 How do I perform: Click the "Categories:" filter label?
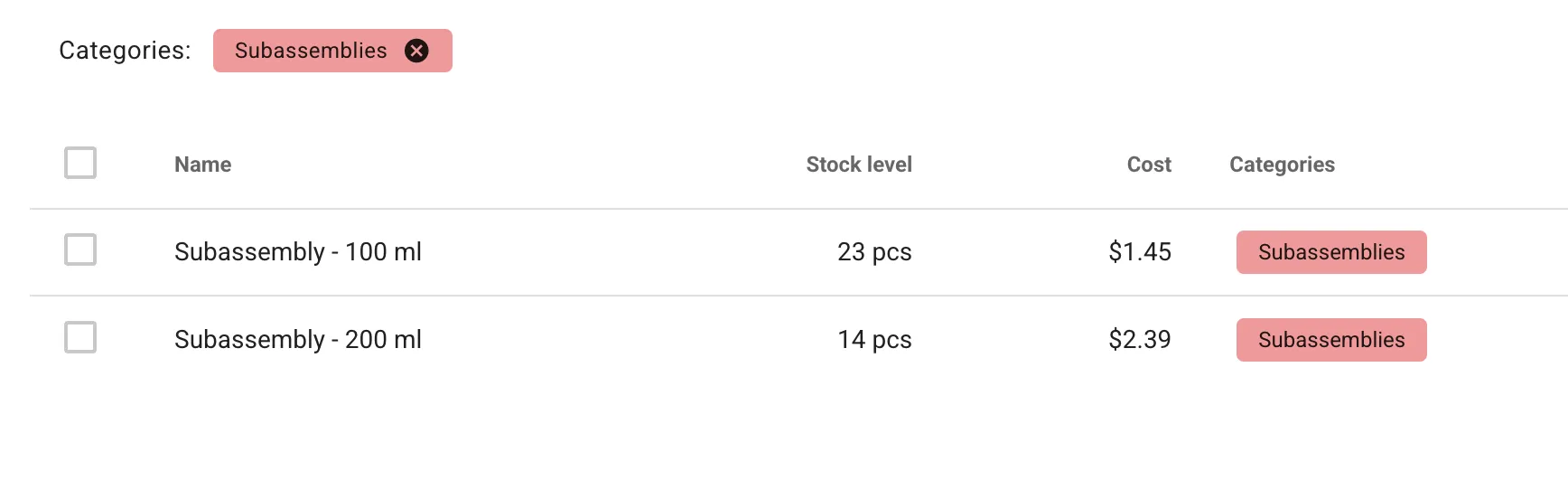pyautogui.click(x=125, y=51)
